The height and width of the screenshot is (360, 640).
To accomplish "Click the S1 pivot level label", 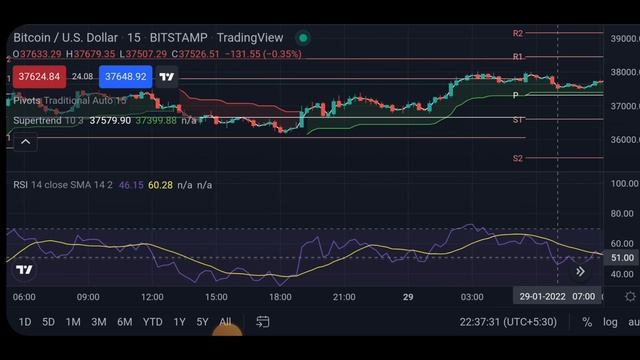I will (x=518, y=120).
